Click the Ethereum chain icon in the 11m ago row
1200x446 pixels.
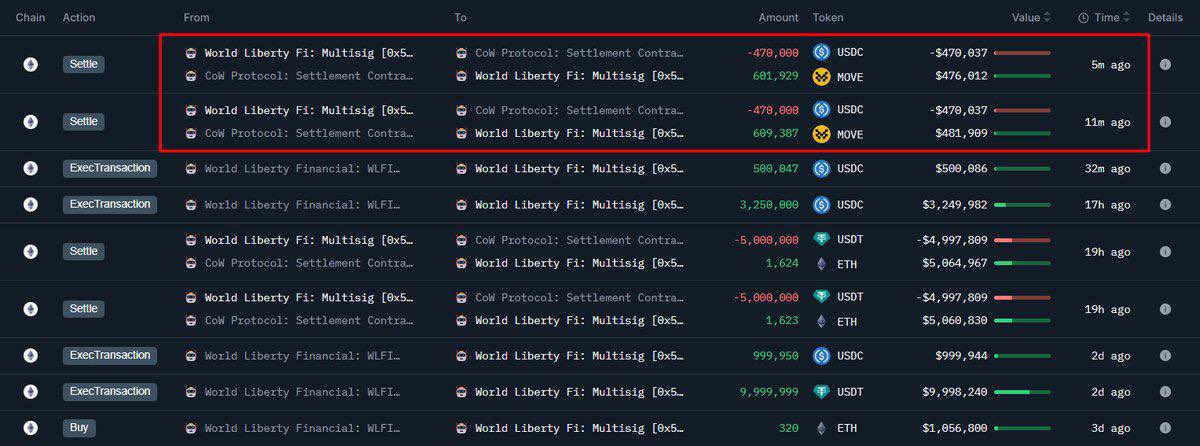(x=31, y=122)
